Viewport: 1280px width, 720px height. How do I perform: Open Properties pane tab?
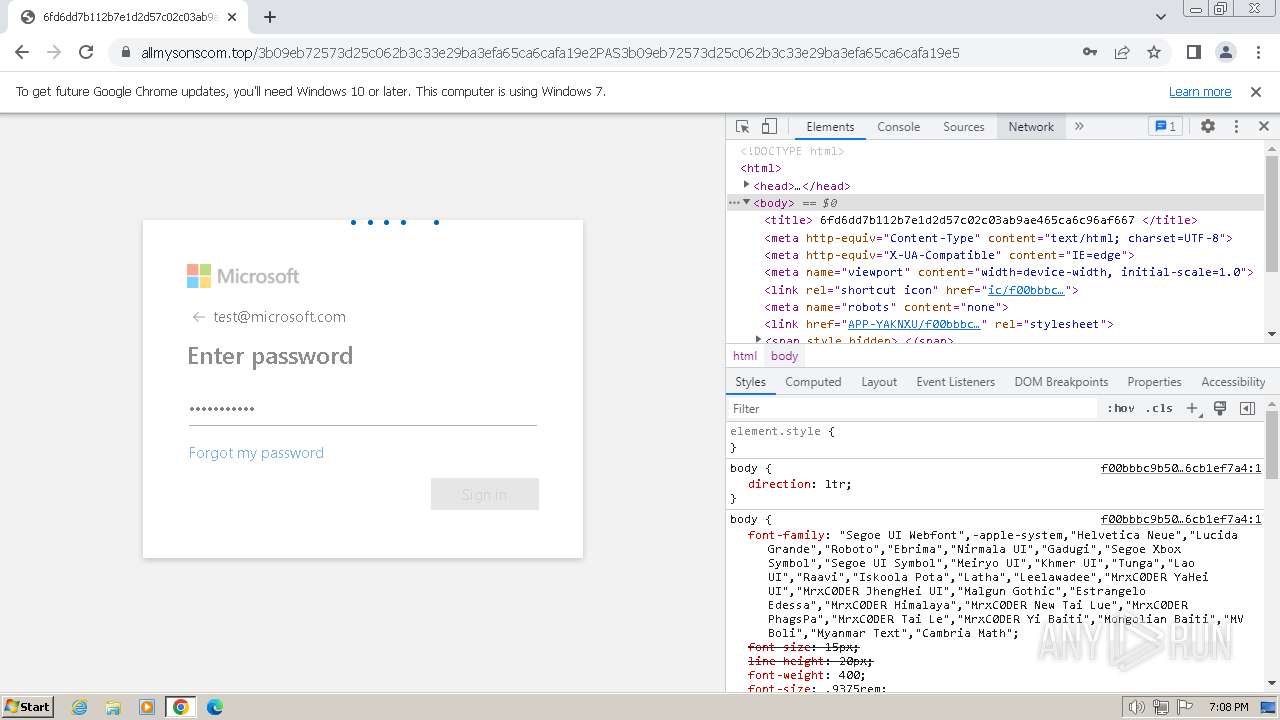point(1154,382)
